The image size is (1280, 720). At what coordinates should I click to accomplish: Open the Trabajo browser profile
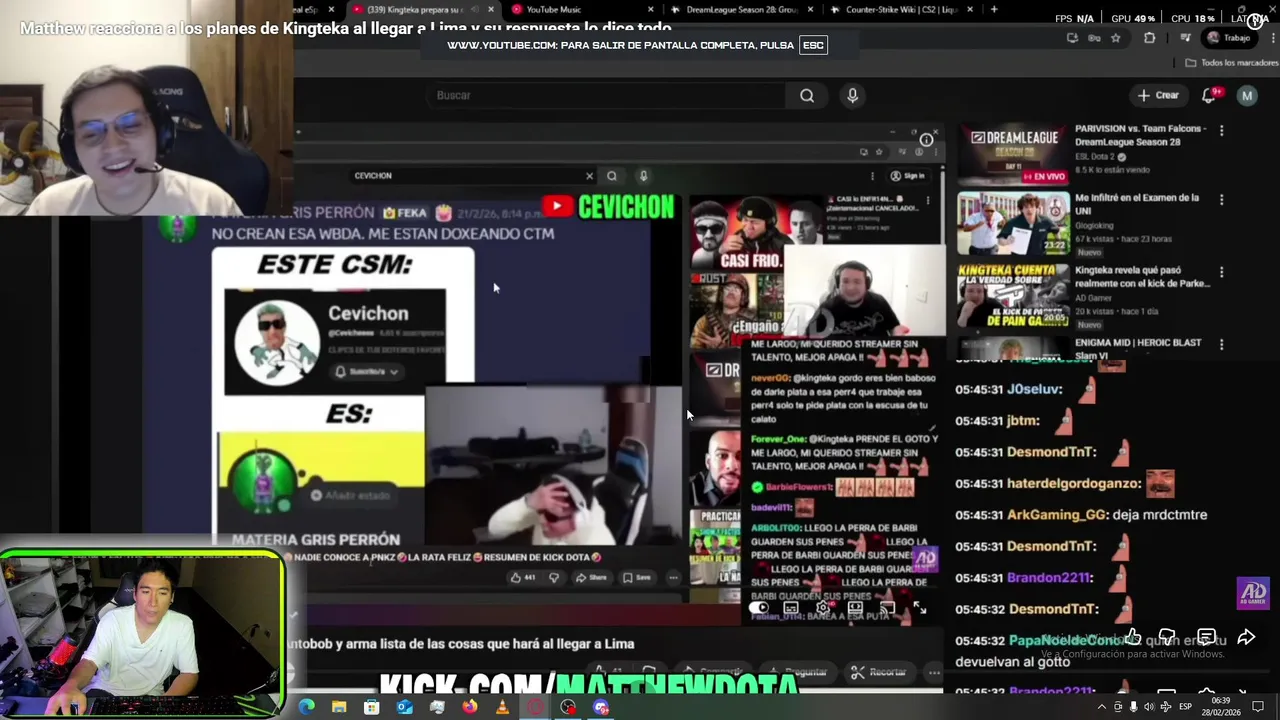click(1230, 38)
